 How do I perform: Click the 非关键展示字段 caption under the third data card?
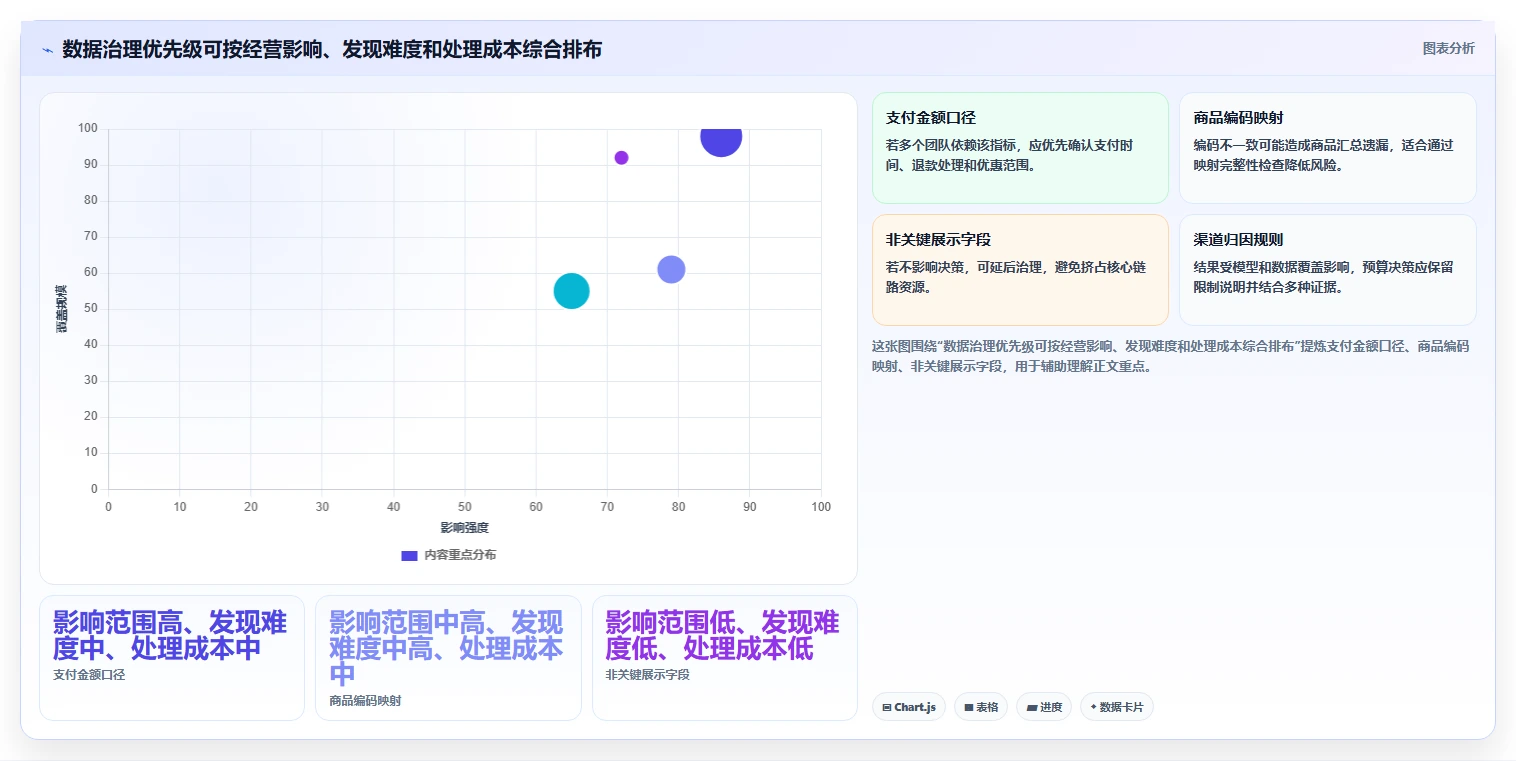pos(648,675)
